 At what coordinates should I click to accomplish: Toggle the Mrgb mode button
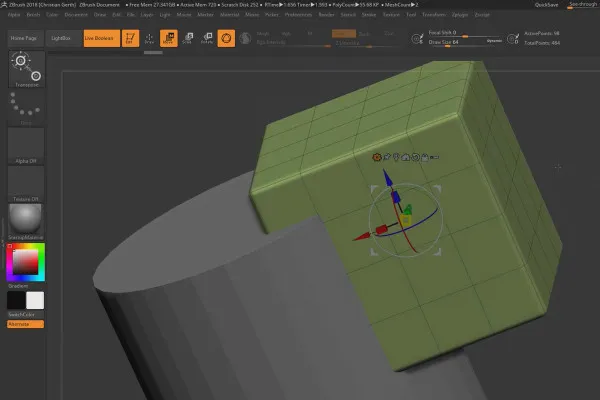pos(263,34)
